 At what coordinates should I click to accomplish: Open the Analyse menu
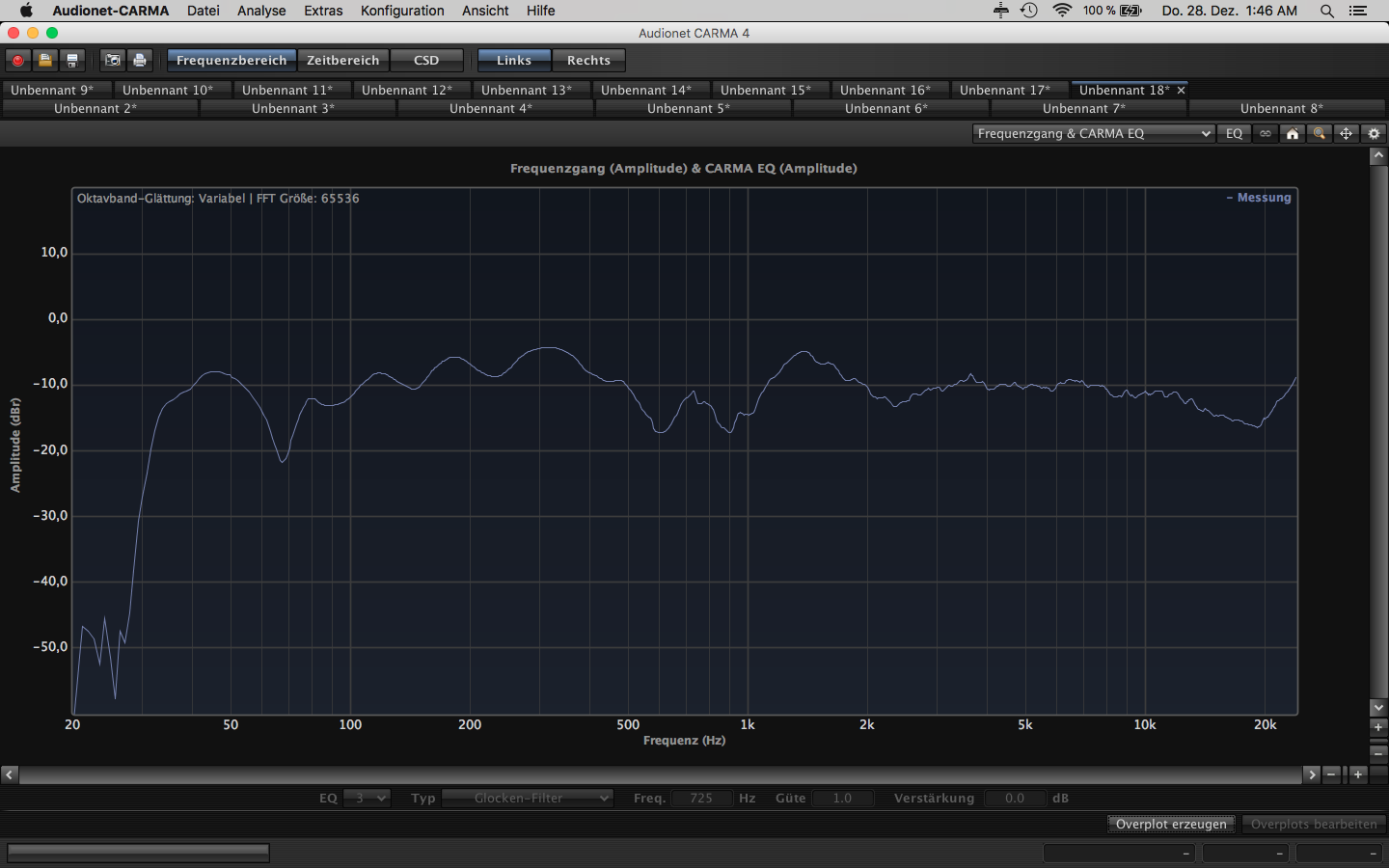261,11
